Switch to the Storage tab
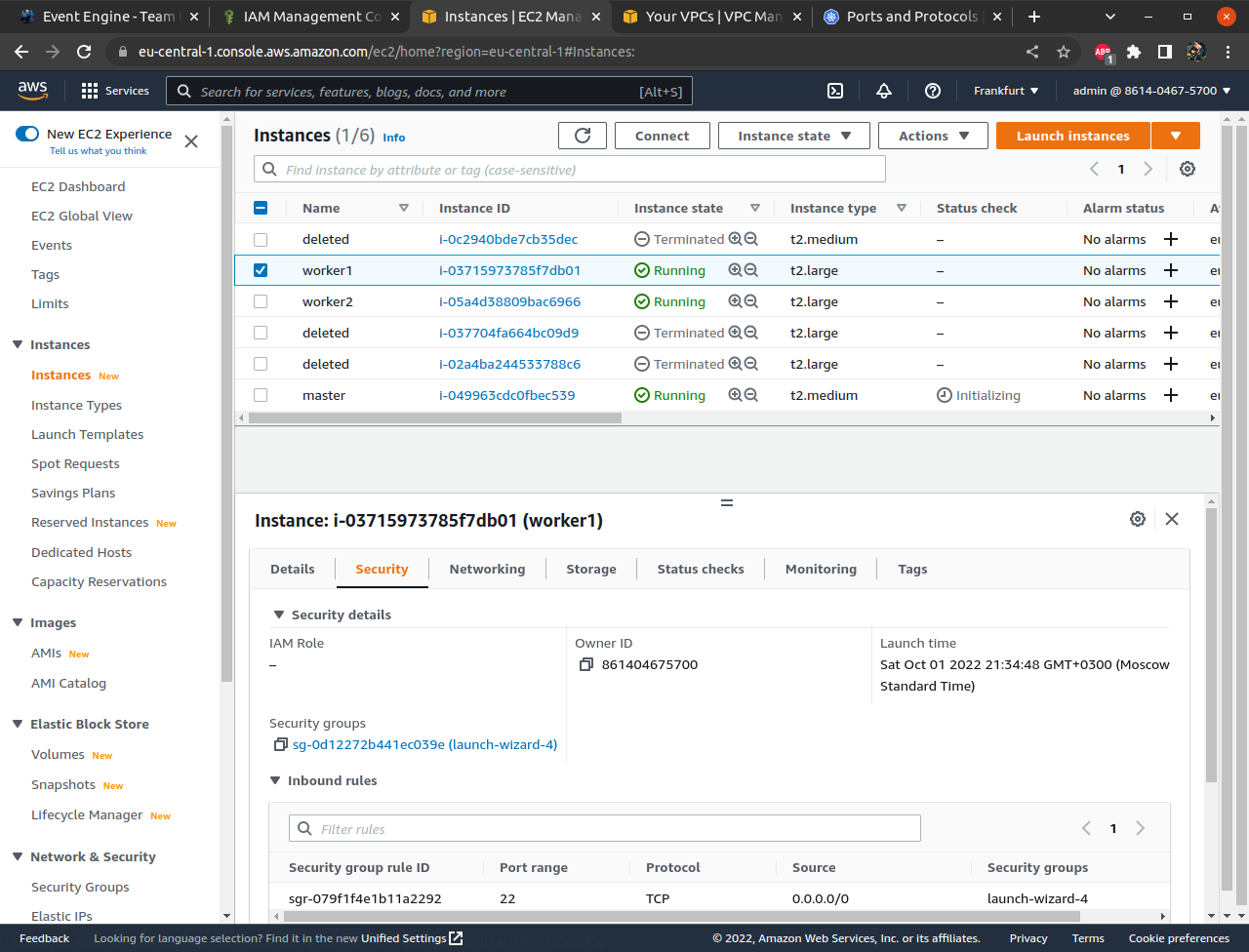The height and width of the screenshot is (952, 1249). pyautogui.click(x=591, y=569)
